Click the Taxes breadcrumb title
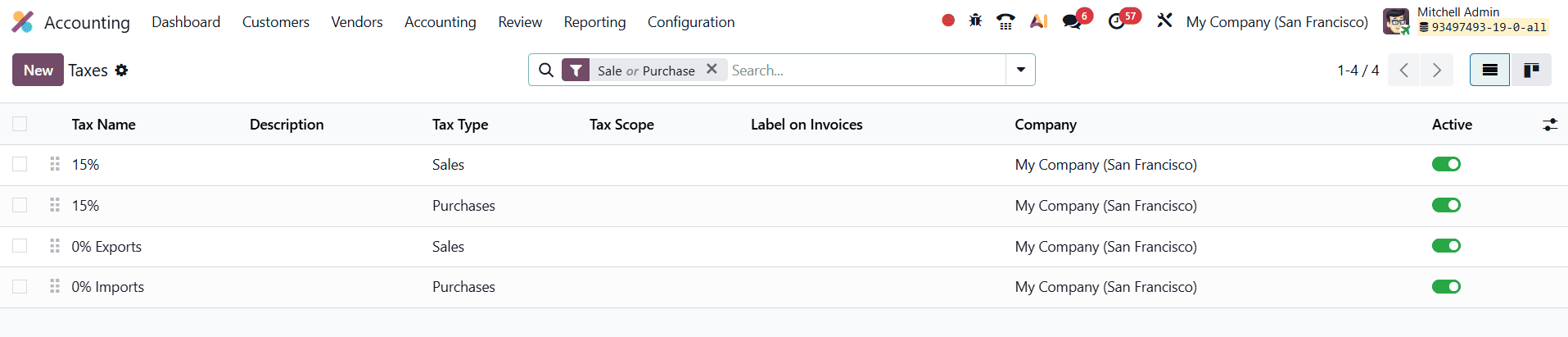This screenshot has width=1568, height=337. 88,71
